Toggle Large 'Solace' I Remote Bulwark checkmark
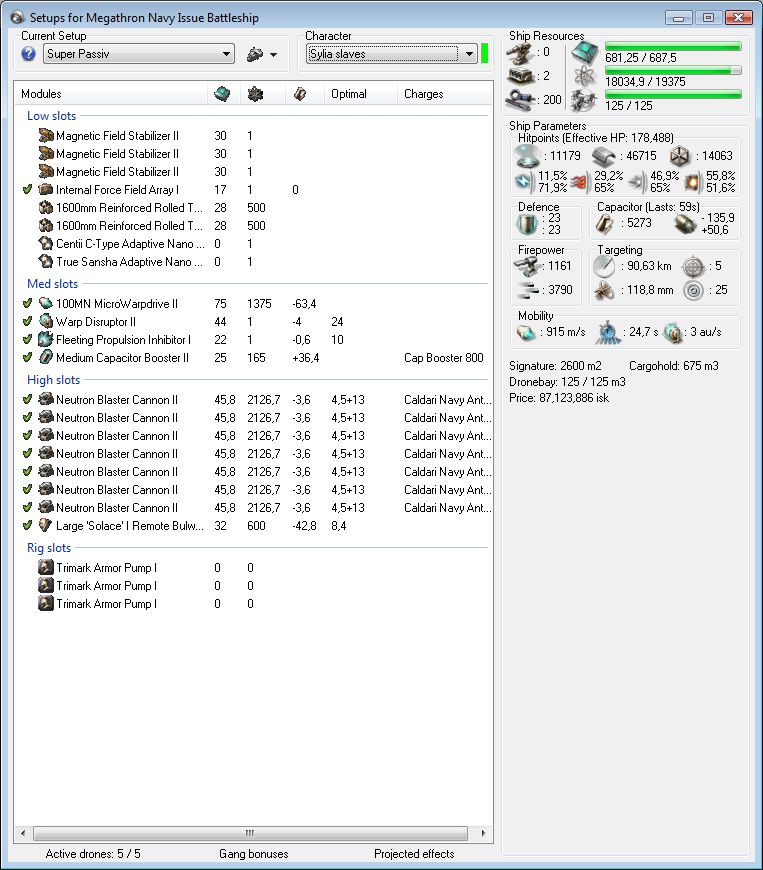This screenshot has width=763, height=870. (x=27, y=525)
